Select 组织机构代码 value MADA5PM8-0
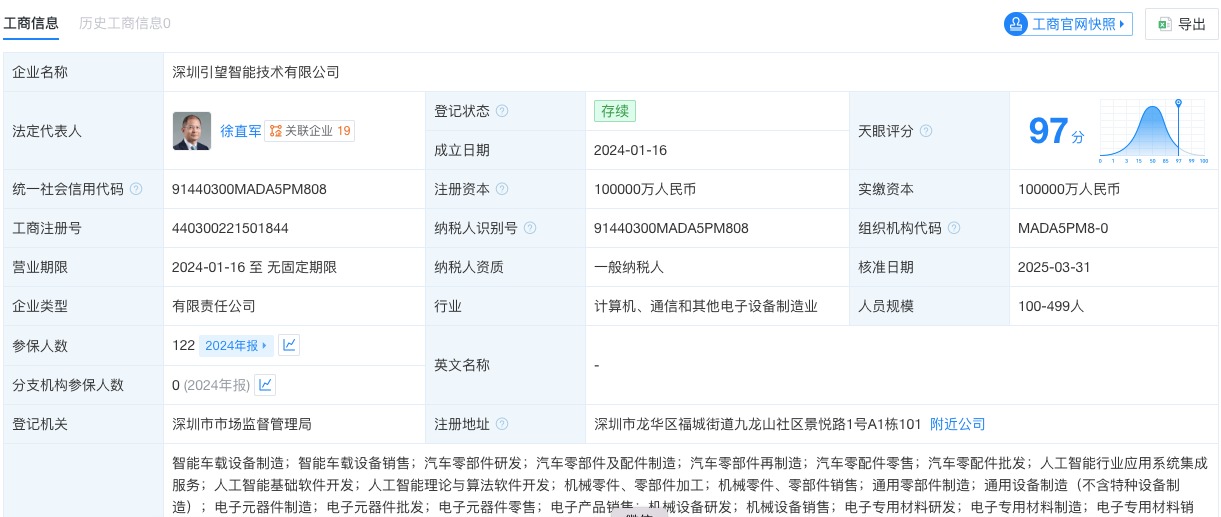This screenshot has width=1221, height=517. [x=1063, y=228]
